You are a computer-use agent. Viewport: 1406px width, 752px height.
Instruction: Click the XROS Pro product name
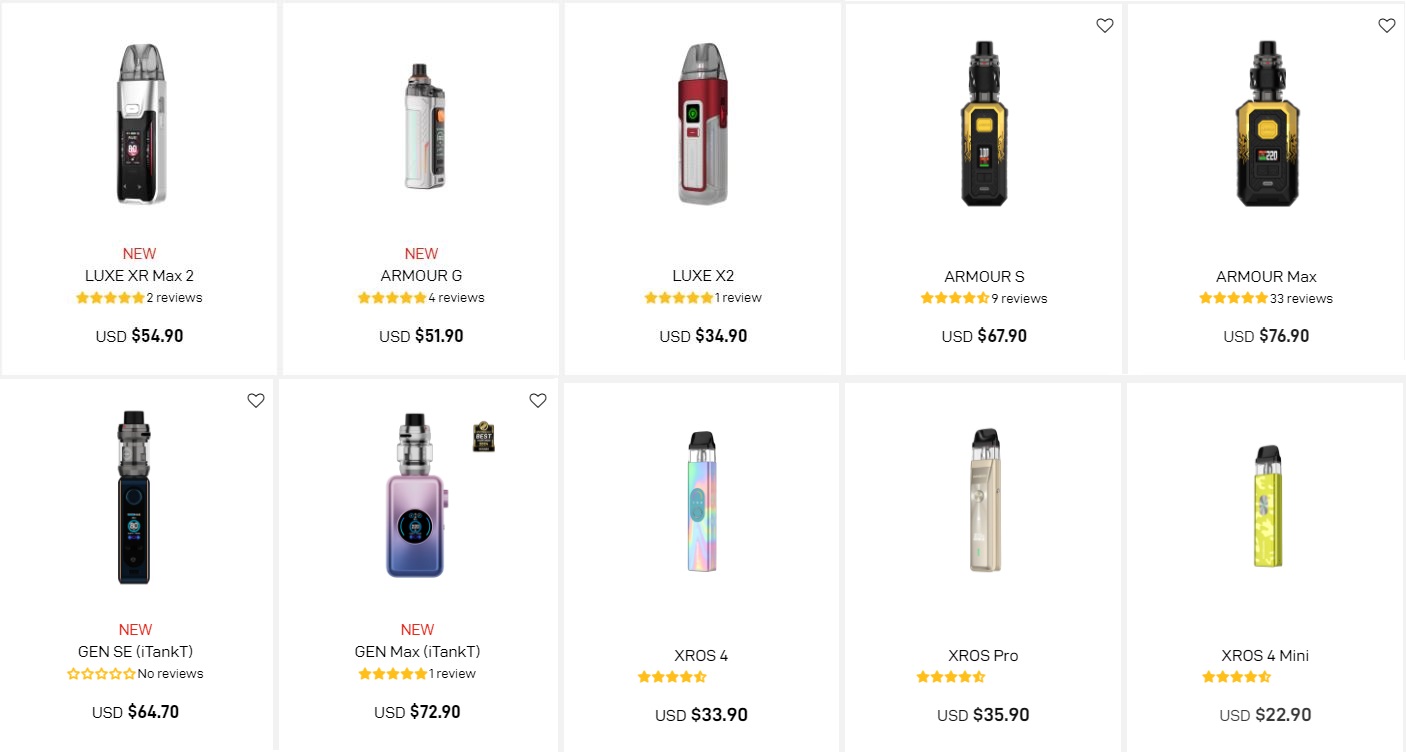pos(983,656)
